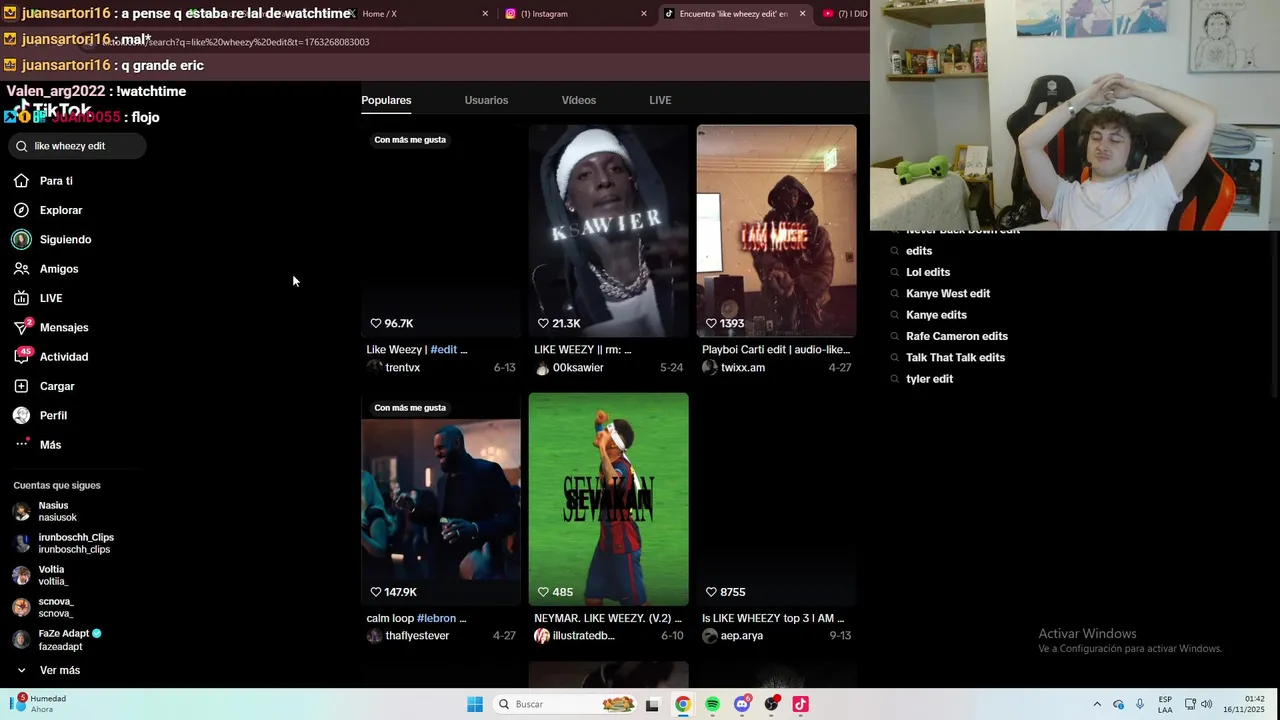
Task: Open OBS Studio from the taskbar
Action: pyautogui.click(x=771, y=704)
